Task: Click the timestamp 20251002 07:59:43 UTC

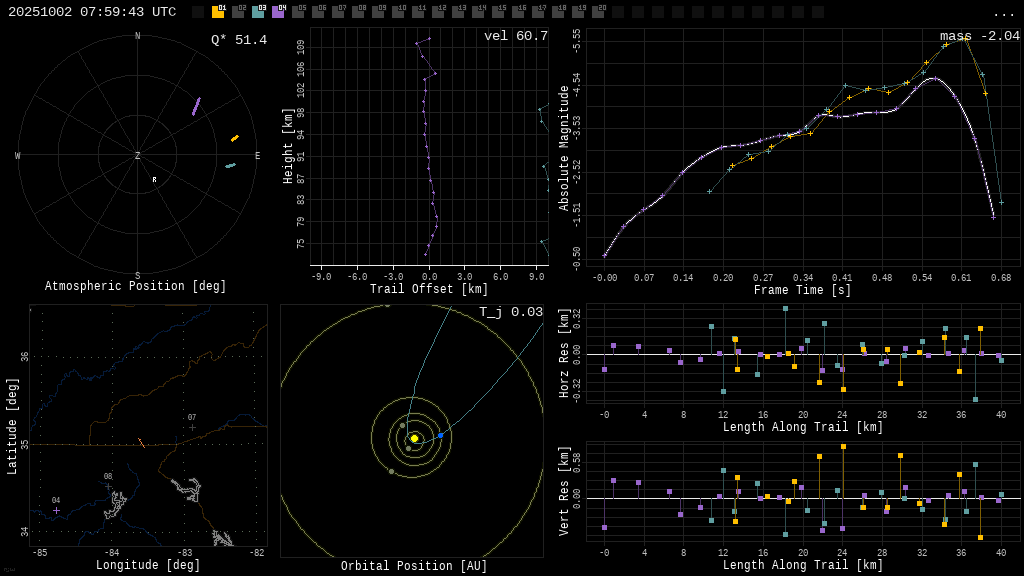Action: 92,12
